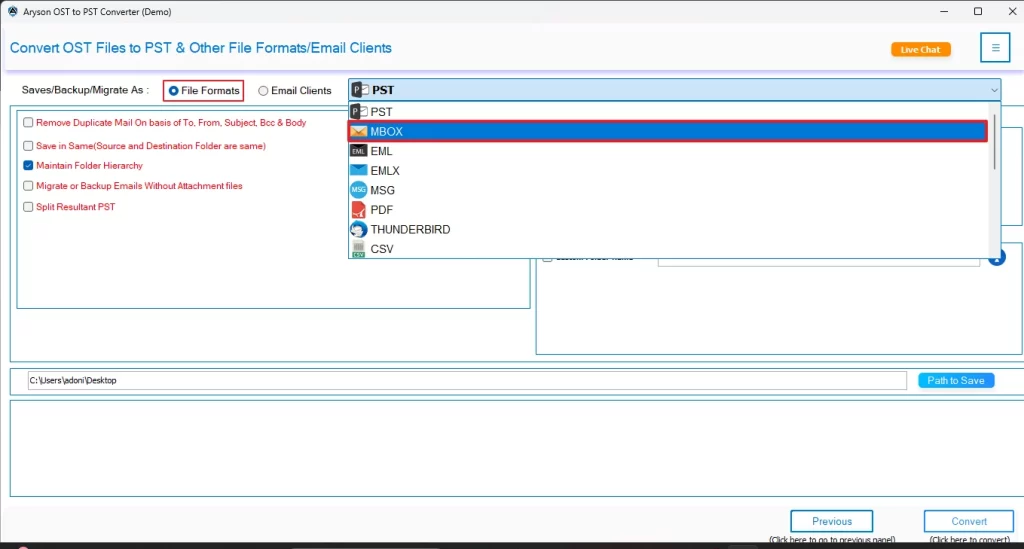Viewport: 1024px width, 549px height.
Task: Enable Migrate Emails Without Attachment files
Action: (28, 186)
